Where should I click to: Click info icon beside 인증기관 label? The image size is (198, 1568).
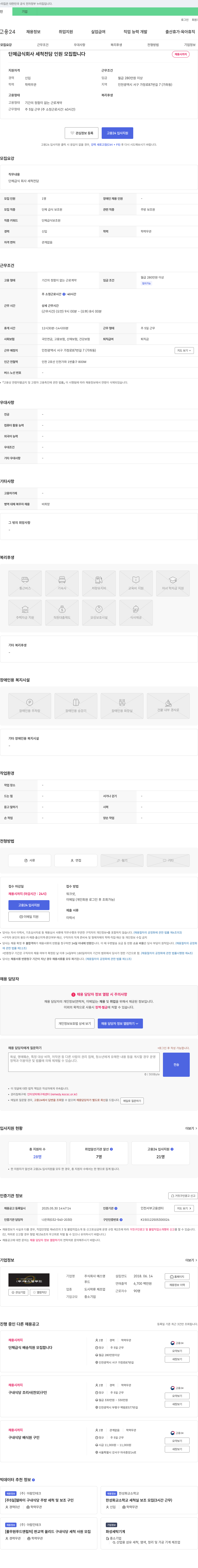[x=116, y=1208]
